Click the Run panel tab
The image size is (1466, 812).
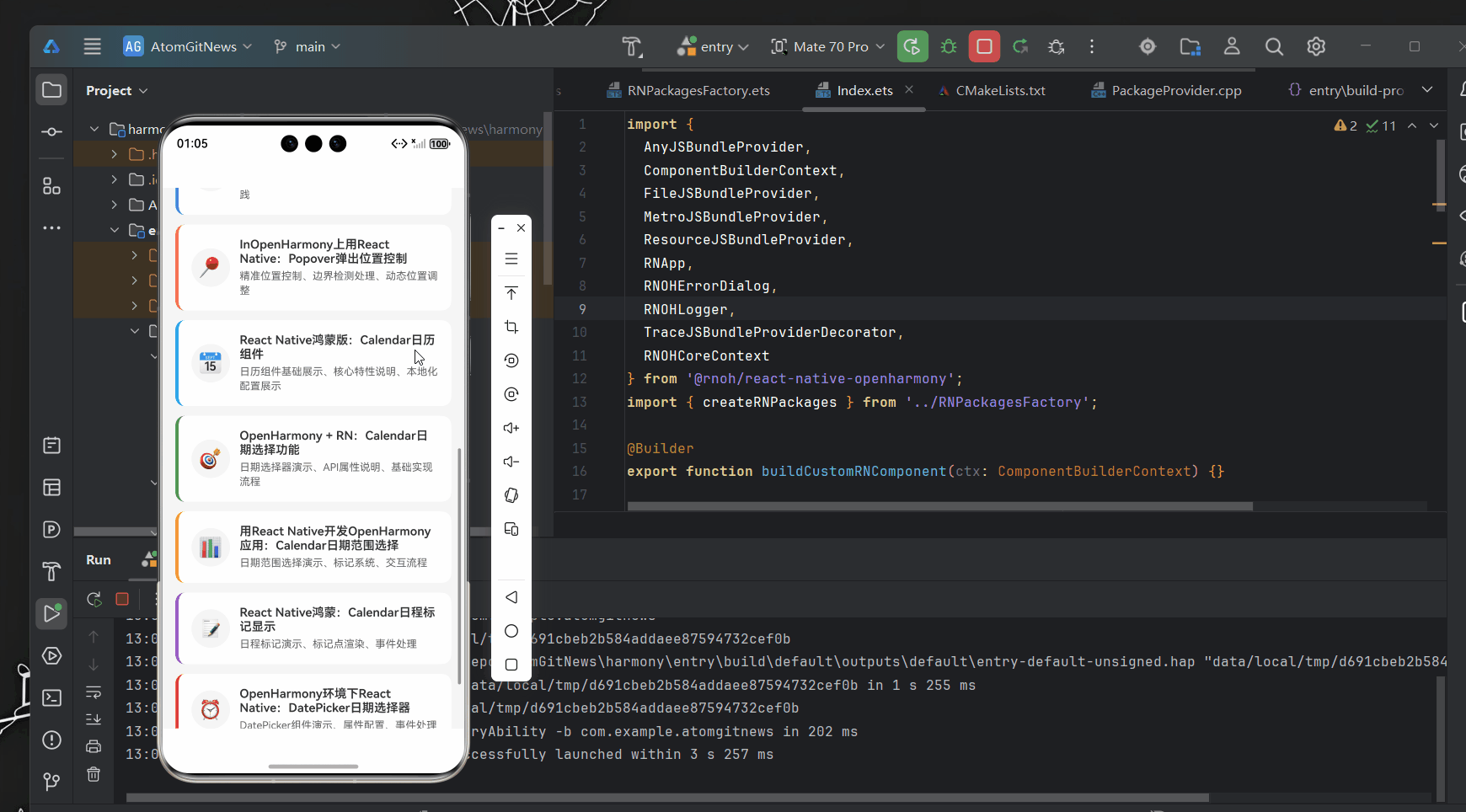pos(99,560)
